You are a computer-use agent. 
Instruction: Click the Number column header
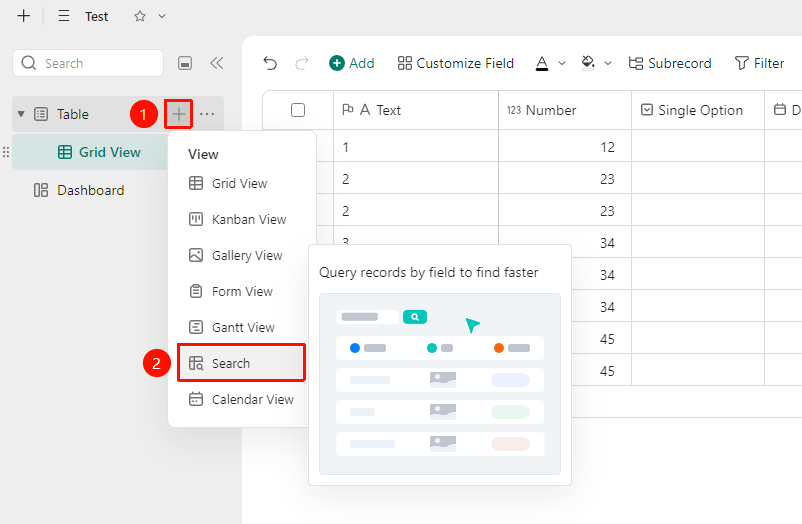(565, 110)
